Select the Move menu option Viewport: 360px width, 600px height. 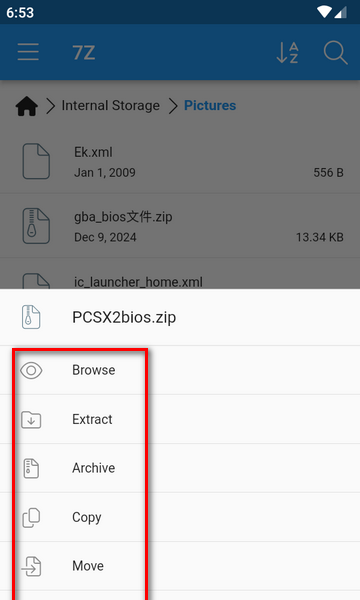click(180, 566)
